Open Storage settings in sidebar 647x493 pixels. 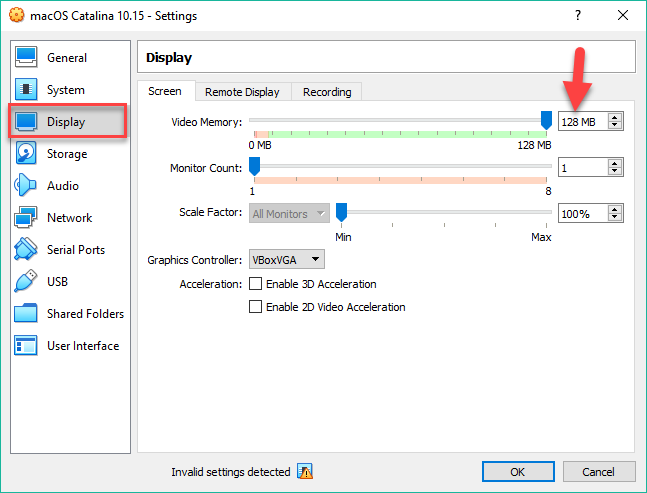(66, 154)
